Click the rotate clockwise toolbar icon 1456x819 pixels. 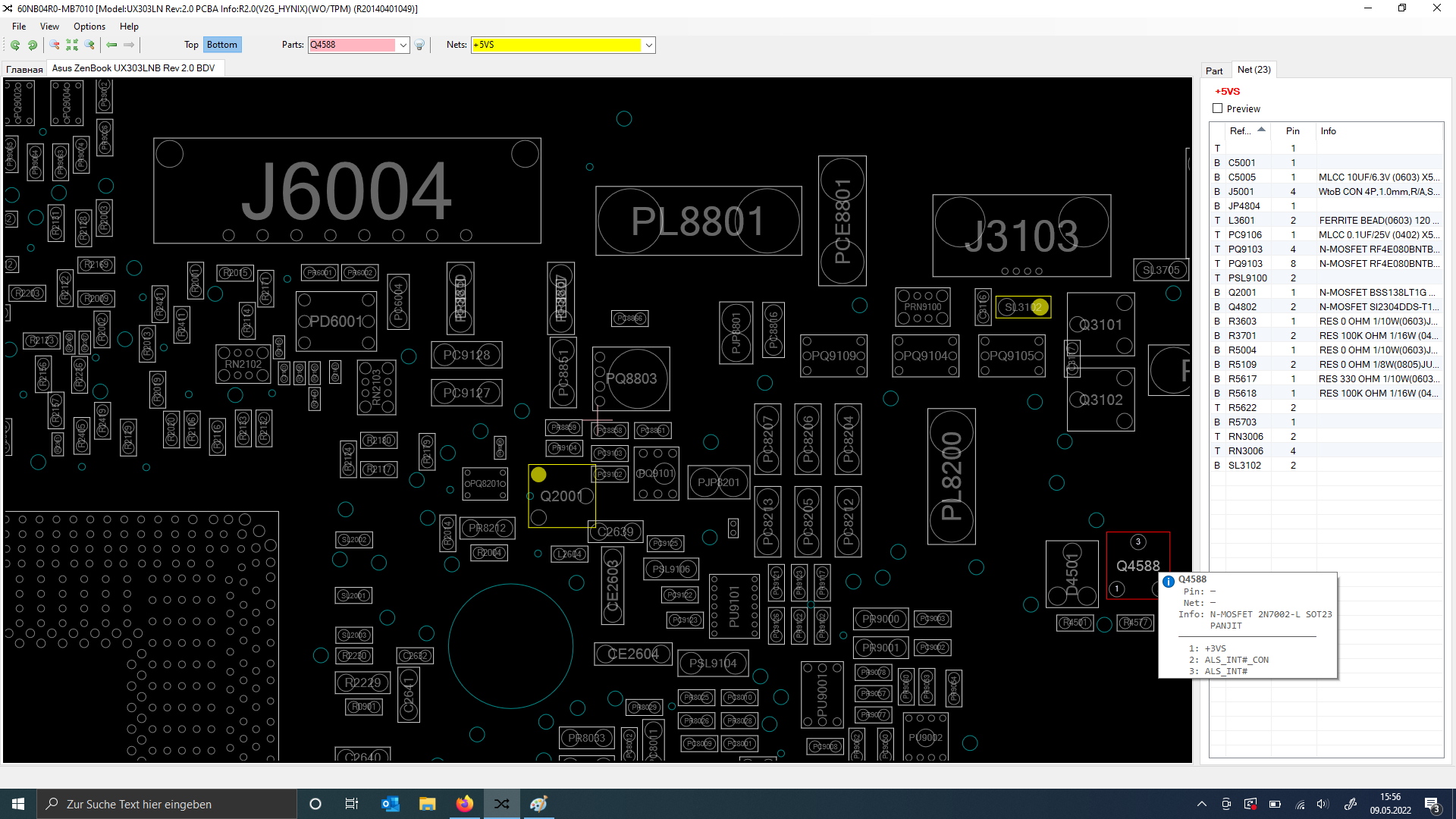pos(33,45)
